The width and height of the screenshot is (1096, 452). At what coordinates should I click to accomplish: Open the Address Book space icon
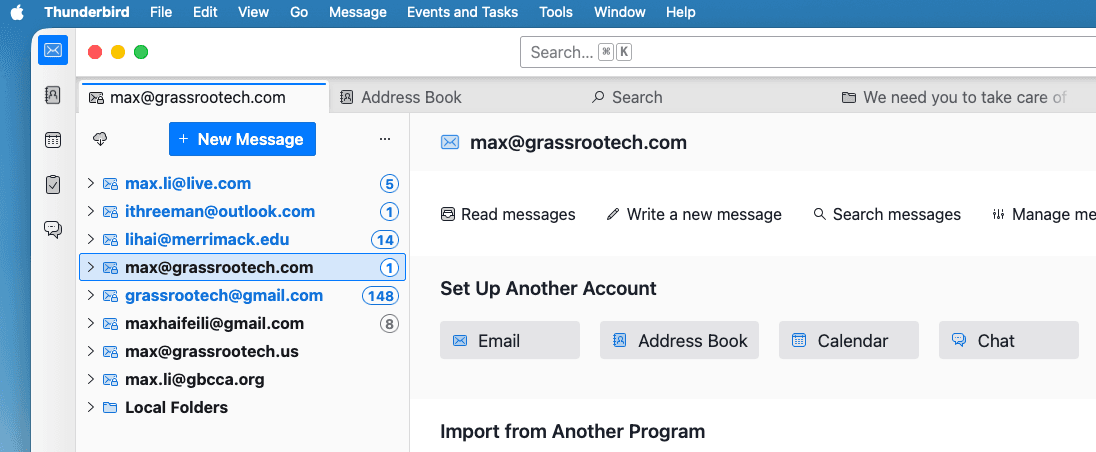pyautogui.click(x=53, y=94)
